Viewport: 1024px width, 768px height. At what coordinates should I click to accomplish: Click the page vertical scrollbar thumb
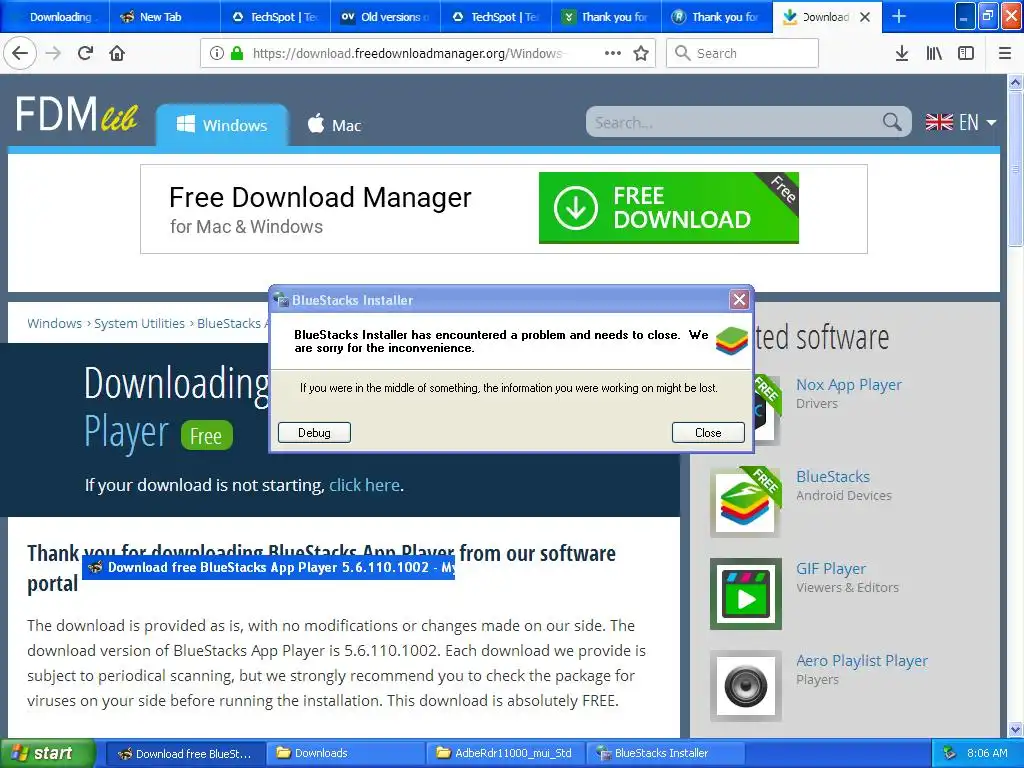1015,168
